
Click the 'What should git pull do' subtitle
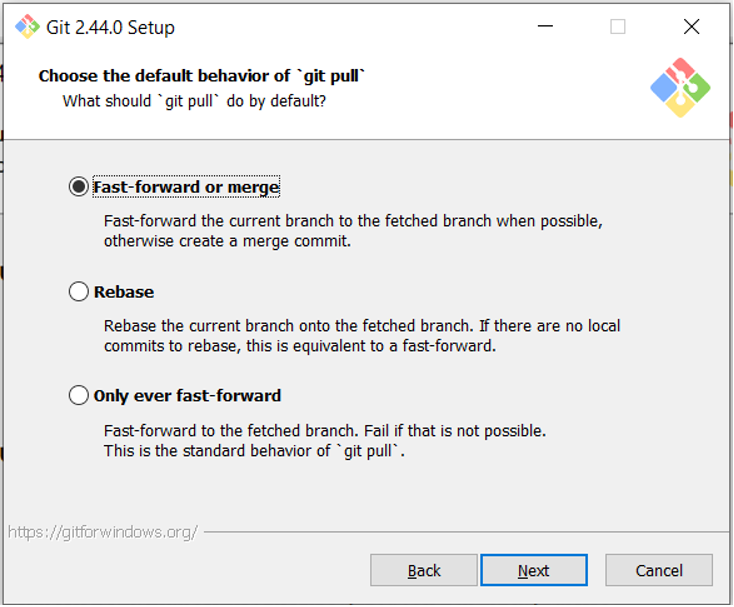point(194,101)
